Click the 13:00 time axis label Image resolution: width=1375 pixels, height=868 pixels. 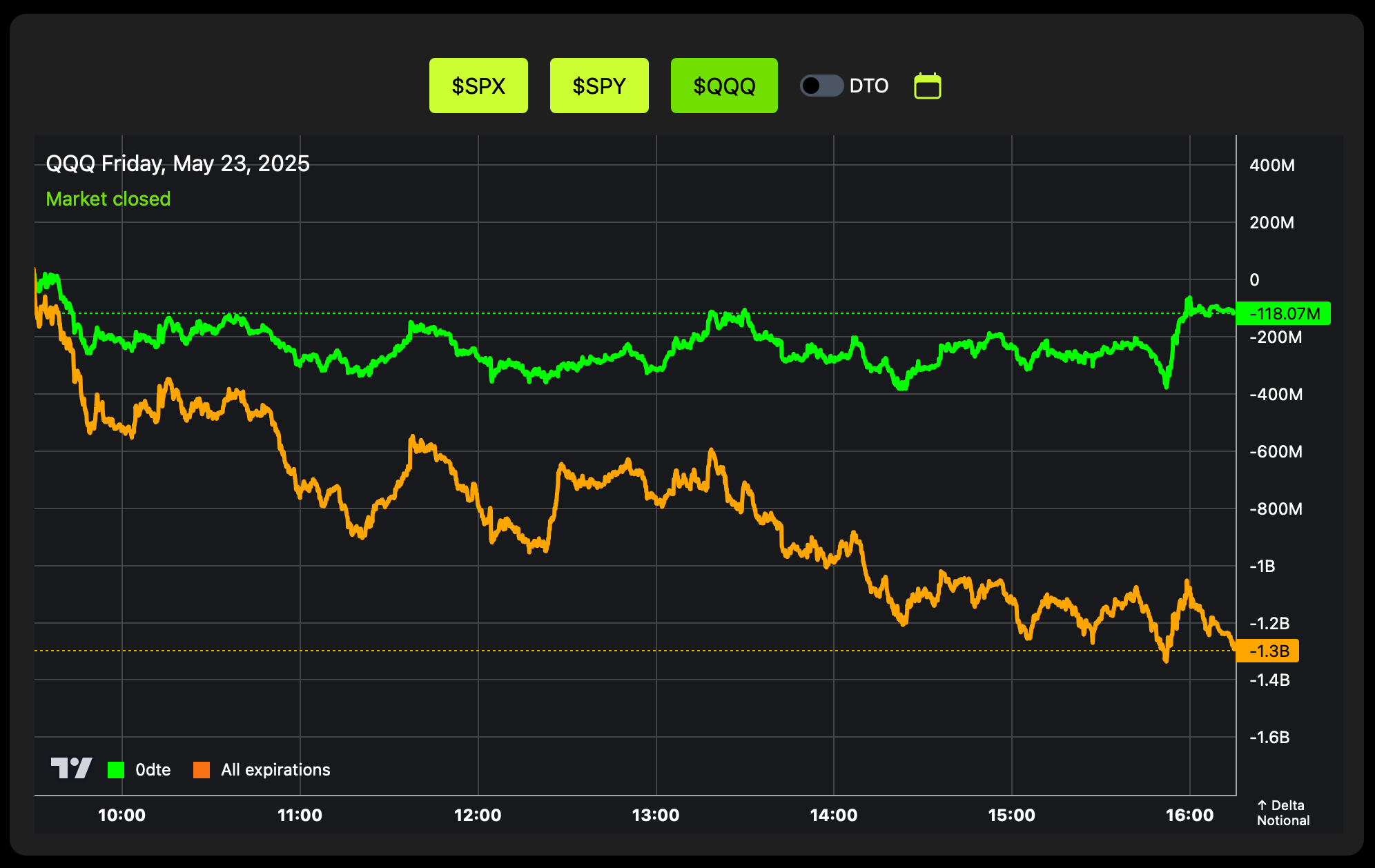pyautogui.click(x=656, y=815)
